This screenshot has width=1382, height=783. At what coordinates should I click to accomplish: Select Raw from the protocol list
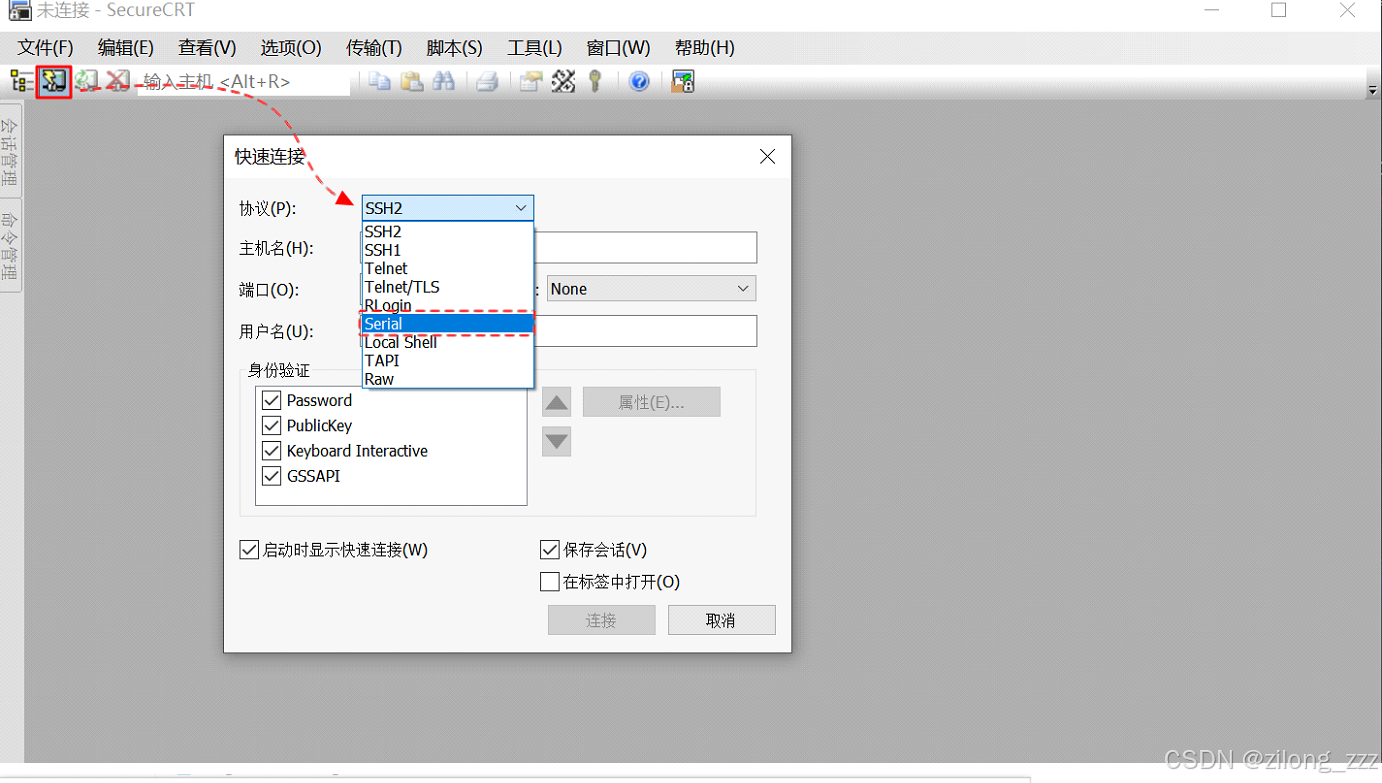pos(447,379)
